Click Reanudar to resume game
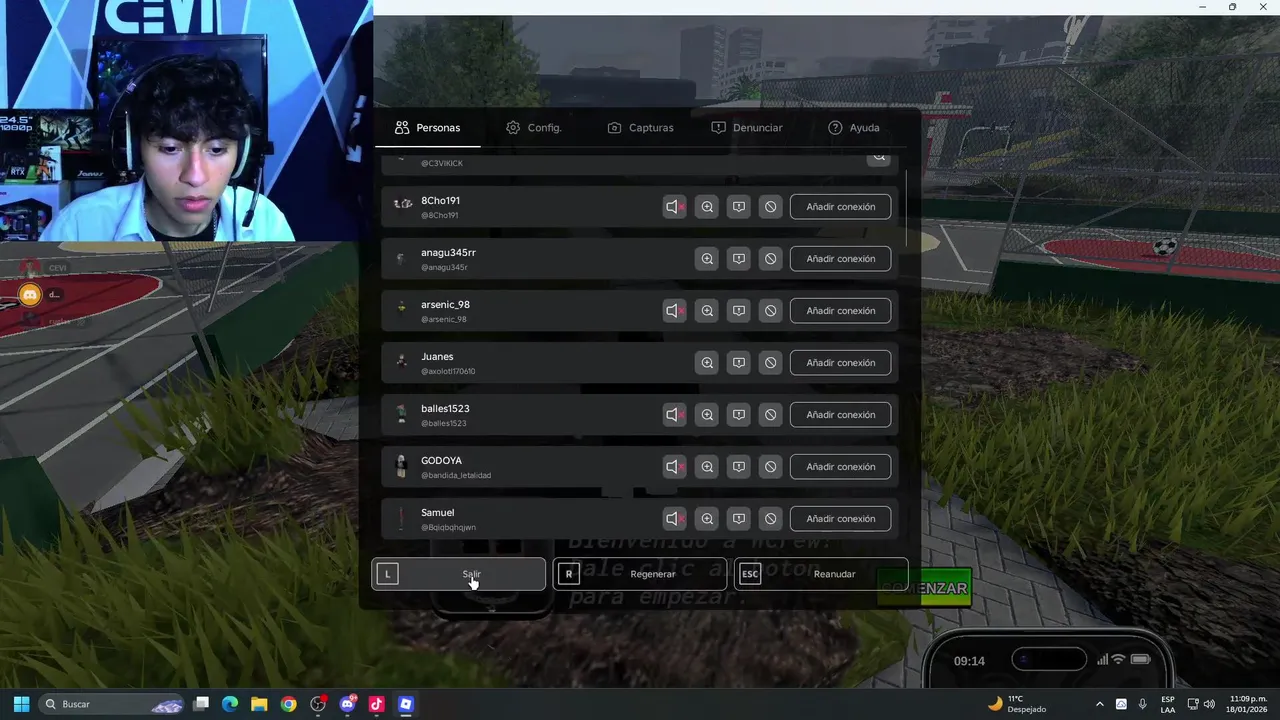The height and width of the screenshot is (720, 1280). (821, 574)
